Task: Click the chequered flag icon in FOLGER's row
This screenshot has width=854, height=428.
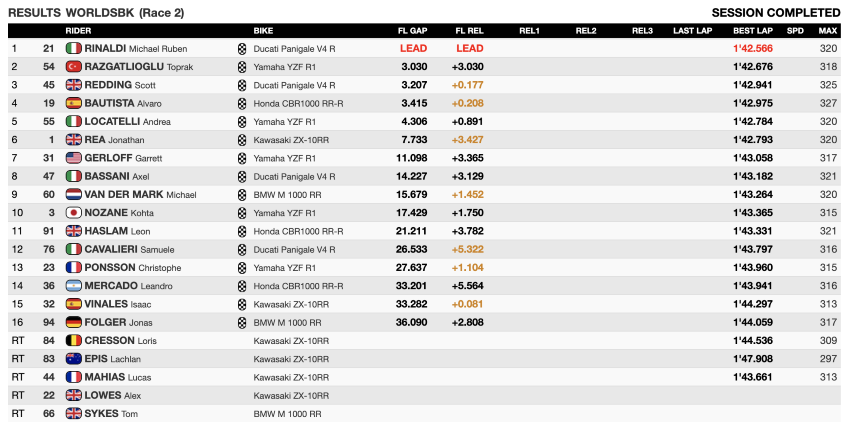Action: click(x=242, y=322)
